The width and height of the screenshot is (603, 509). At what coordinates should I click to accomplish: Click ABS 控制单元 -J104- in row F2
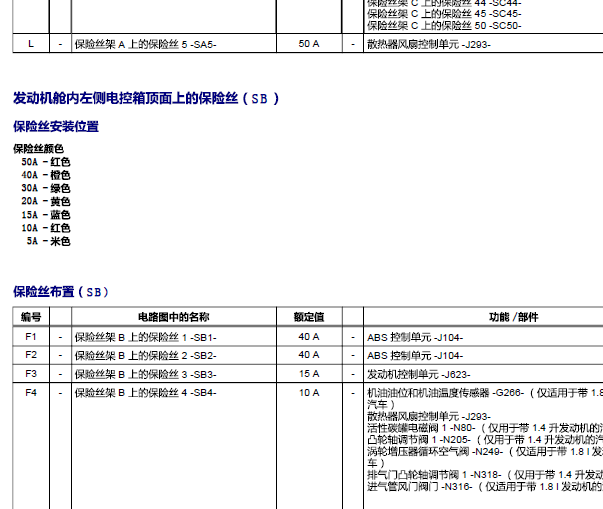(415, 356)
